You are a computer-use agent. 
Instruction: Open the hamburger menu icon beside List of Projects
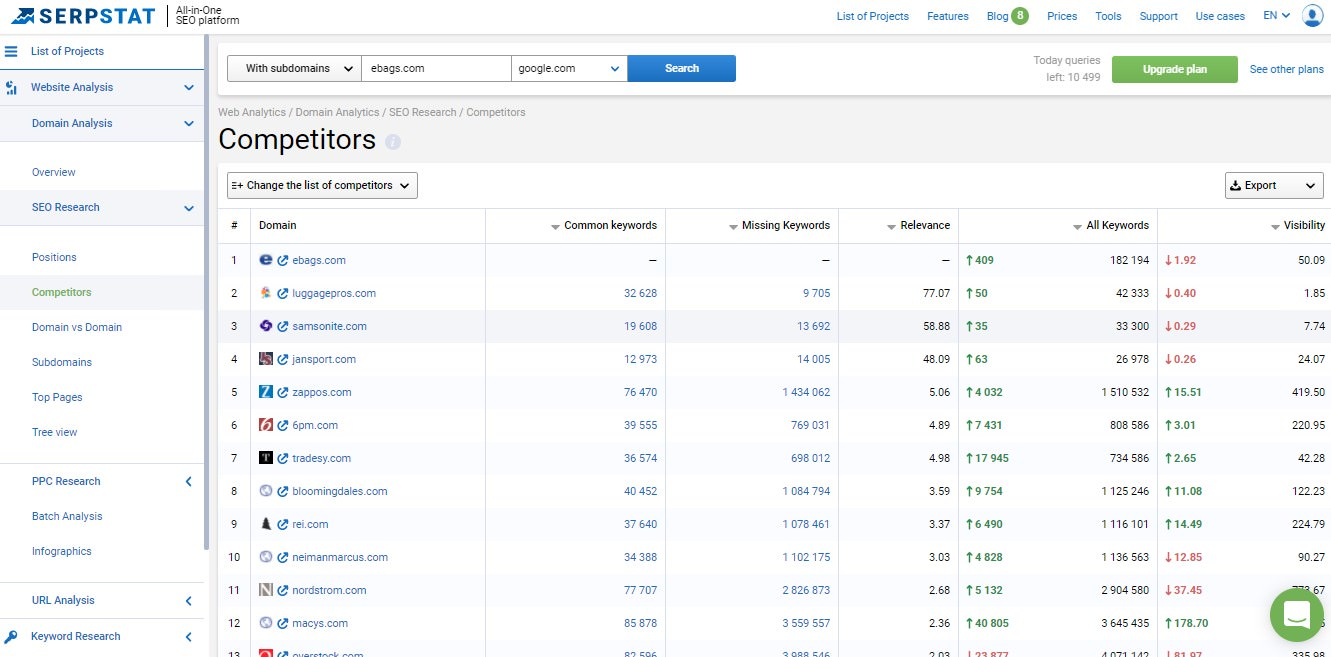point(11,51)
